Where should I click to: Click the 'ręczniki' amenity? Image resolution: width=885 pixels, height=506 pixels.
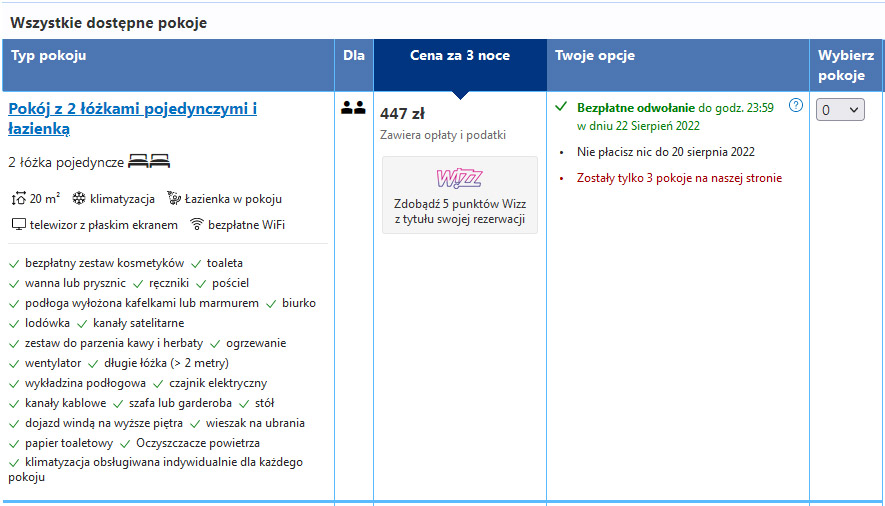pos(169,283)
